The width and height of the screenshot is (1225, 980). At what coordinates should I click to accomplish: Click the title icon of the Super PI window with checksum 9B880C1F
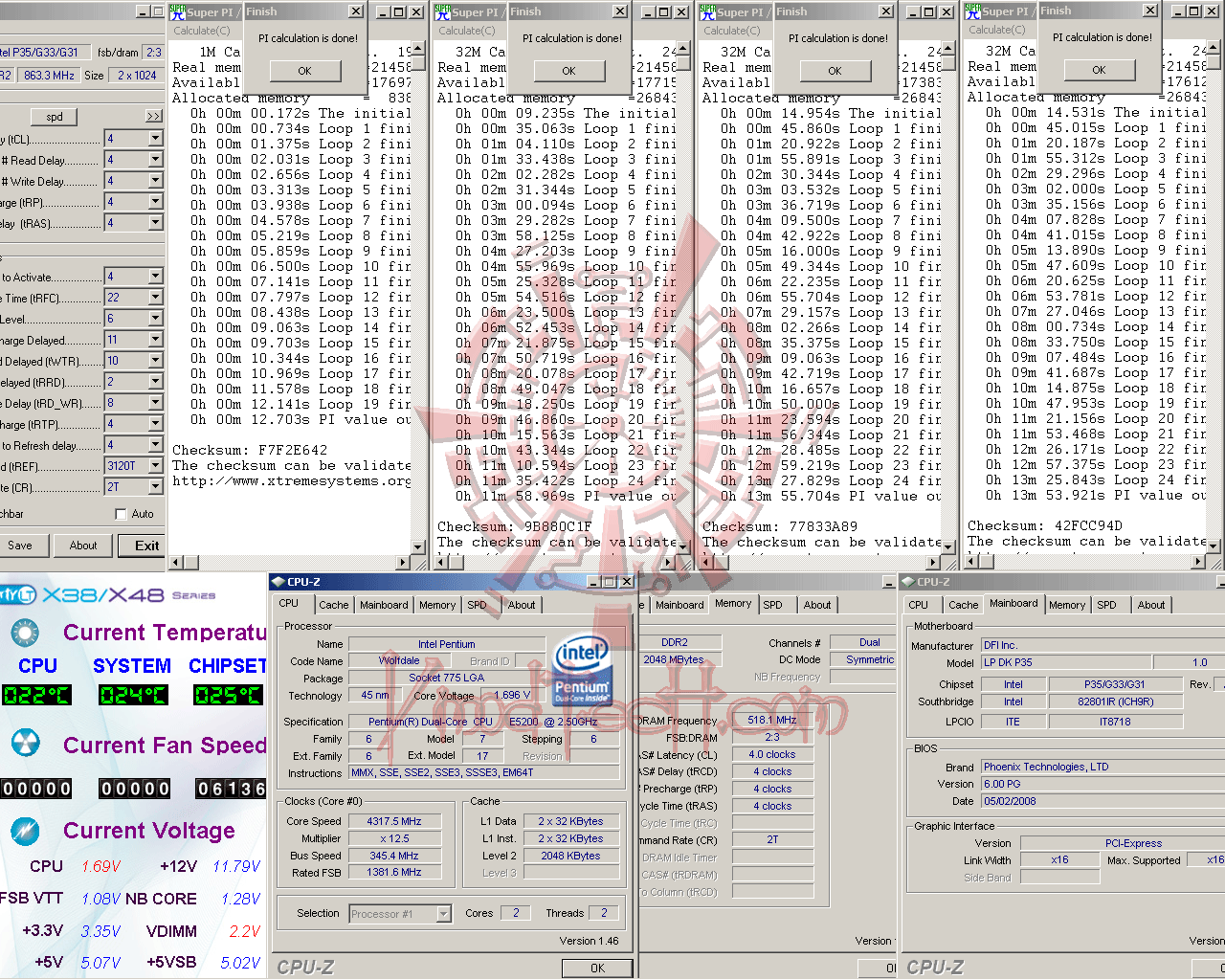click(x=442, y=11)
